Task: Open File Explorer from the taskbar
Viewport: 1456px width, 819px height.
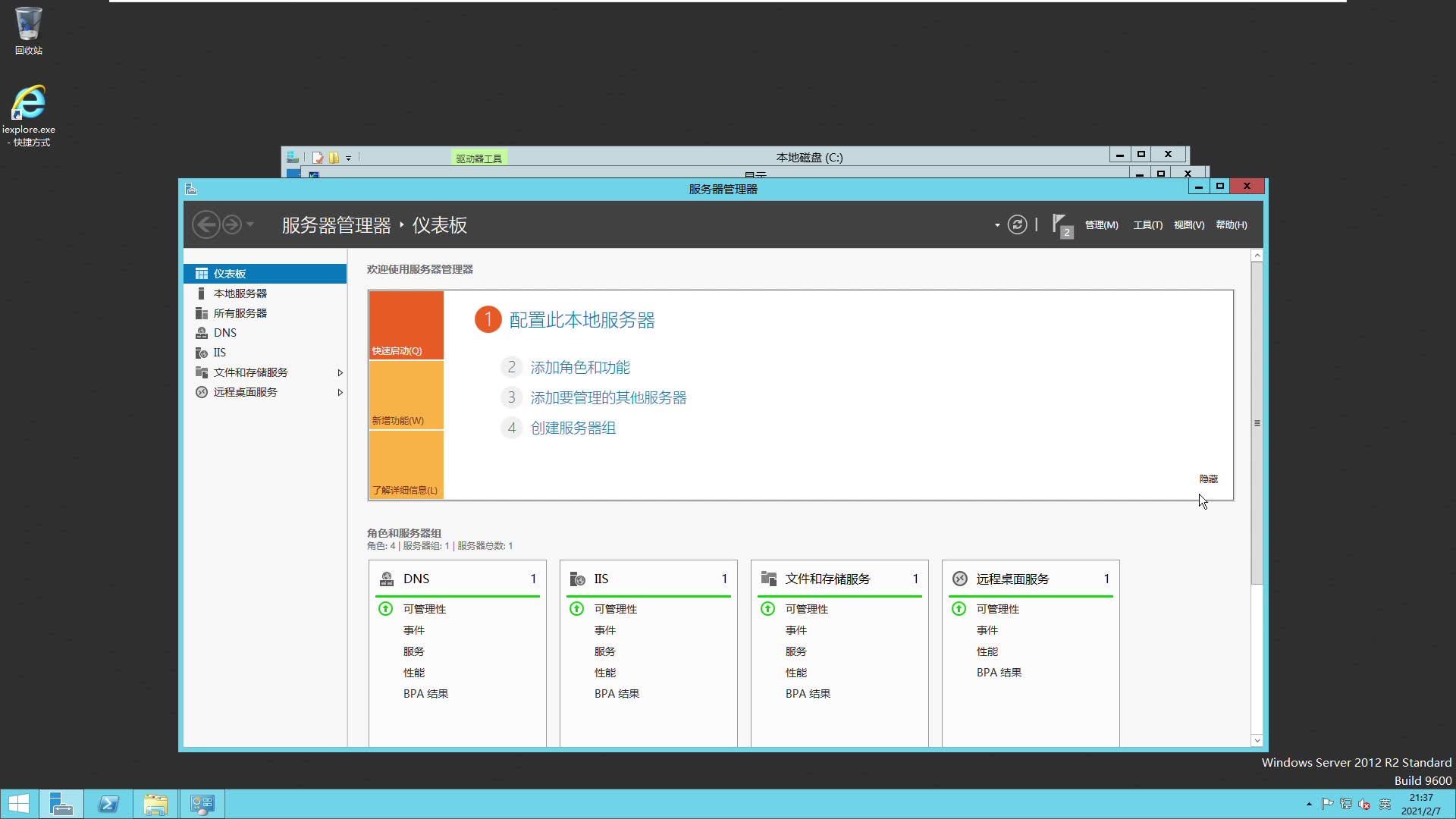Action: (x=155, y=804)
